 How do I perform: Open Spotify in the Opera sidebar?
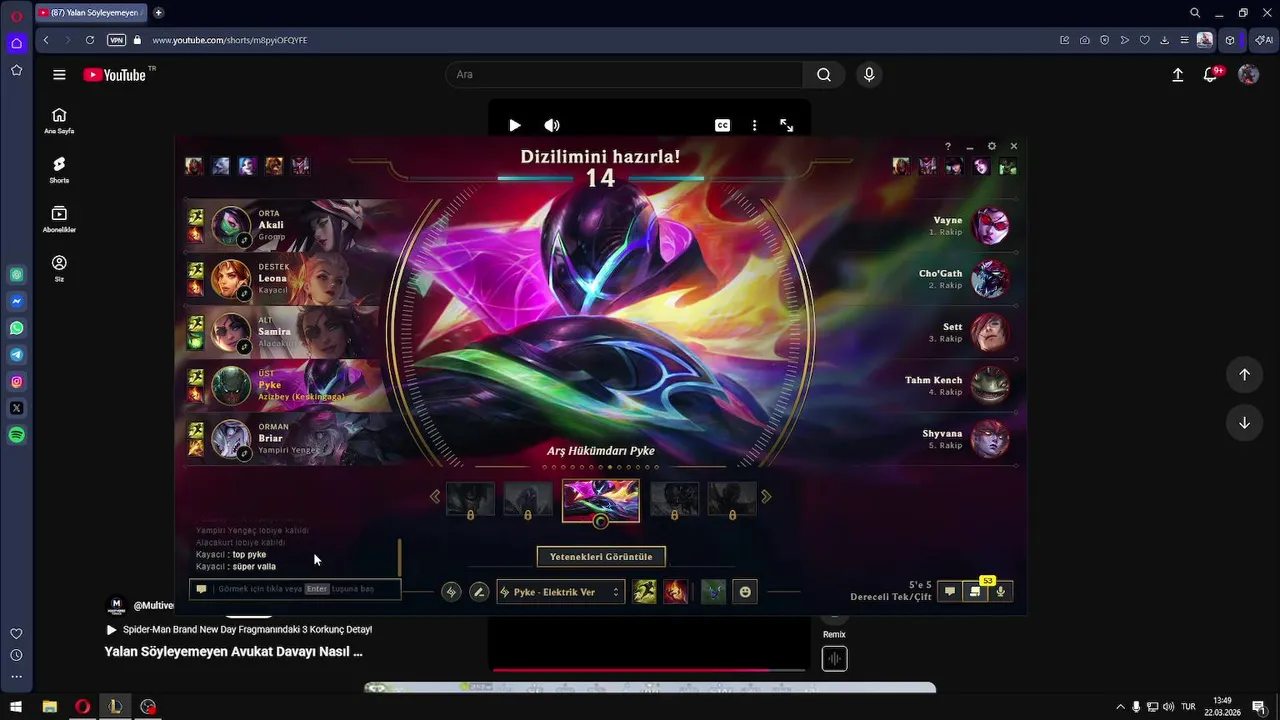(17, 435)
